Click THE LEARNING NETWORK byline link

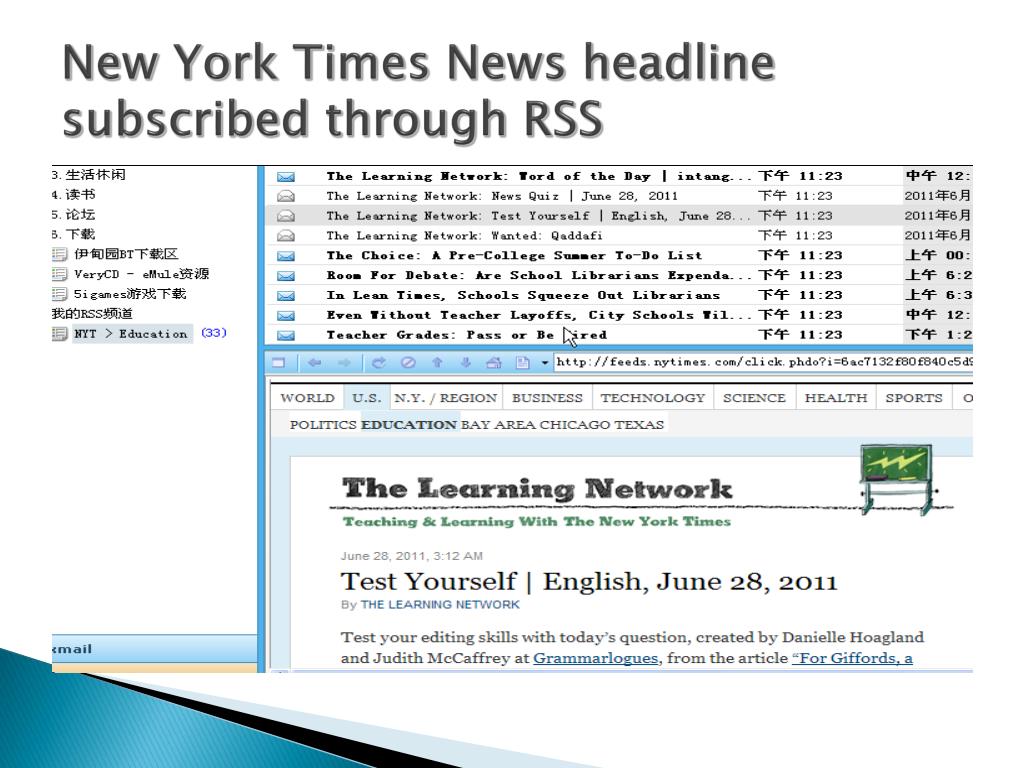coord(440,605)
